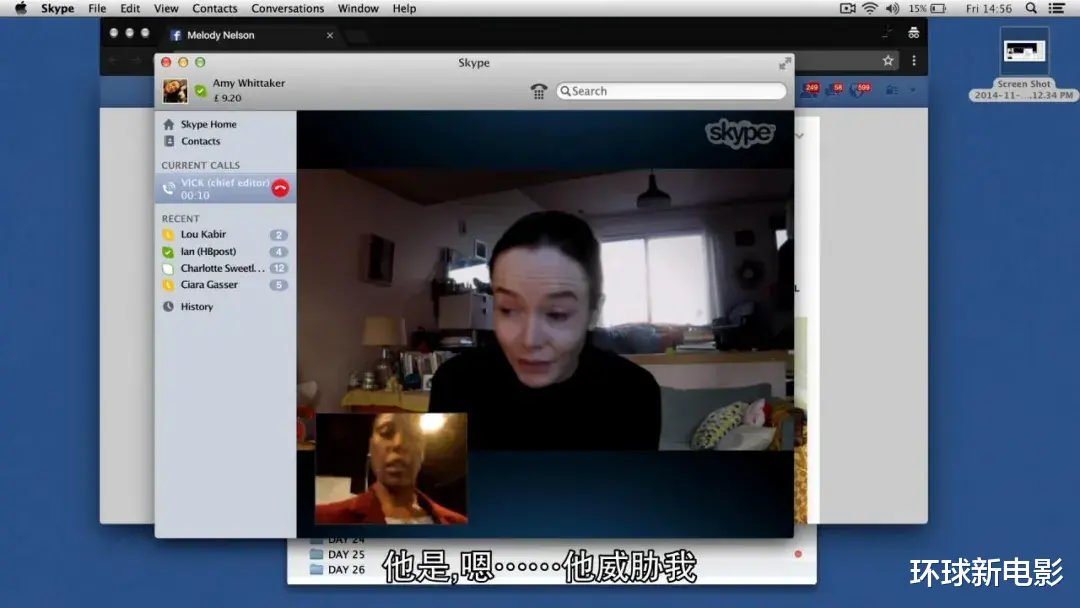
Task: Open Facebook notifications icon with 599 badge
Action: pyautogui.click(x=860, y=90)
